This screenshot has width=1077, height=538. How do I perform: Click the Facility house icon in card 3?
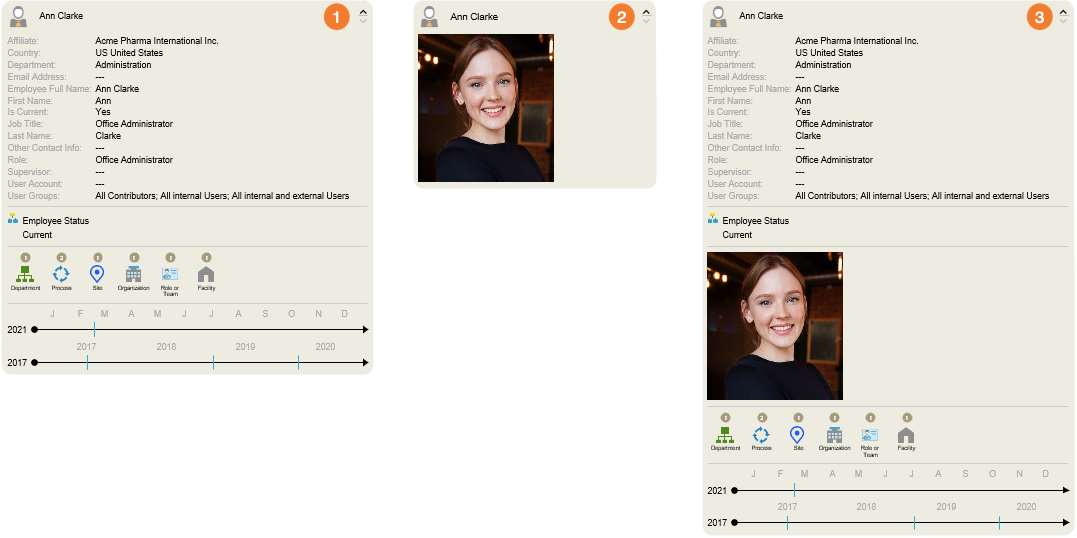pos(906,435)
